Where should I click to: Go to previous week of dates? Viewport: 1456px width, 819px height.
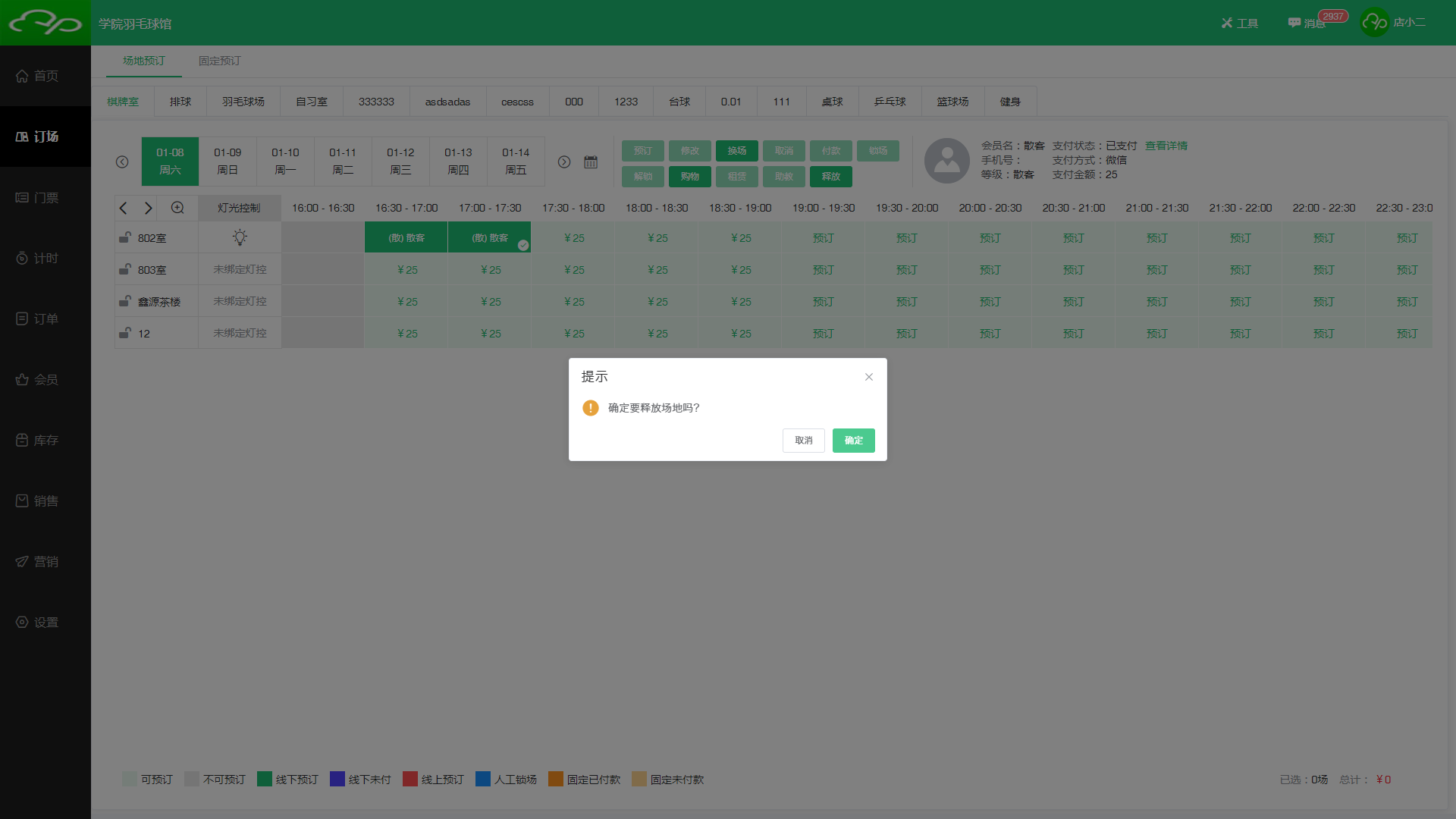pyautogui.click(x=122, y=162)
